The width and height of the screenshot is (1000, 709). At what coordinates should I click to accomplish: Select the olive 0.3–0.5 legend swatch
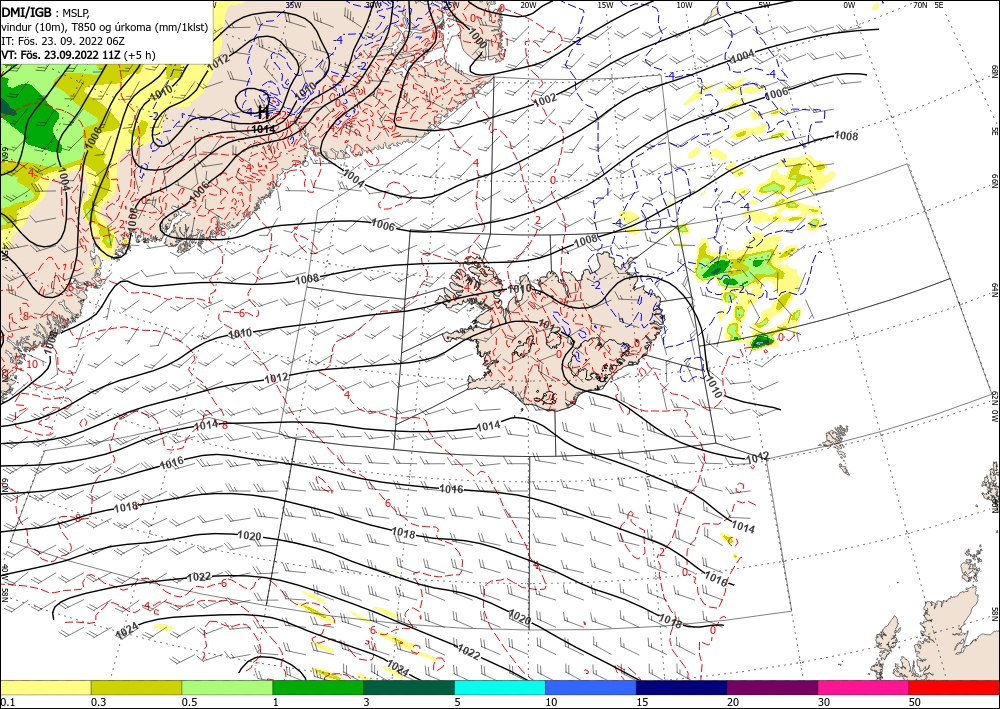pos(136,688)
